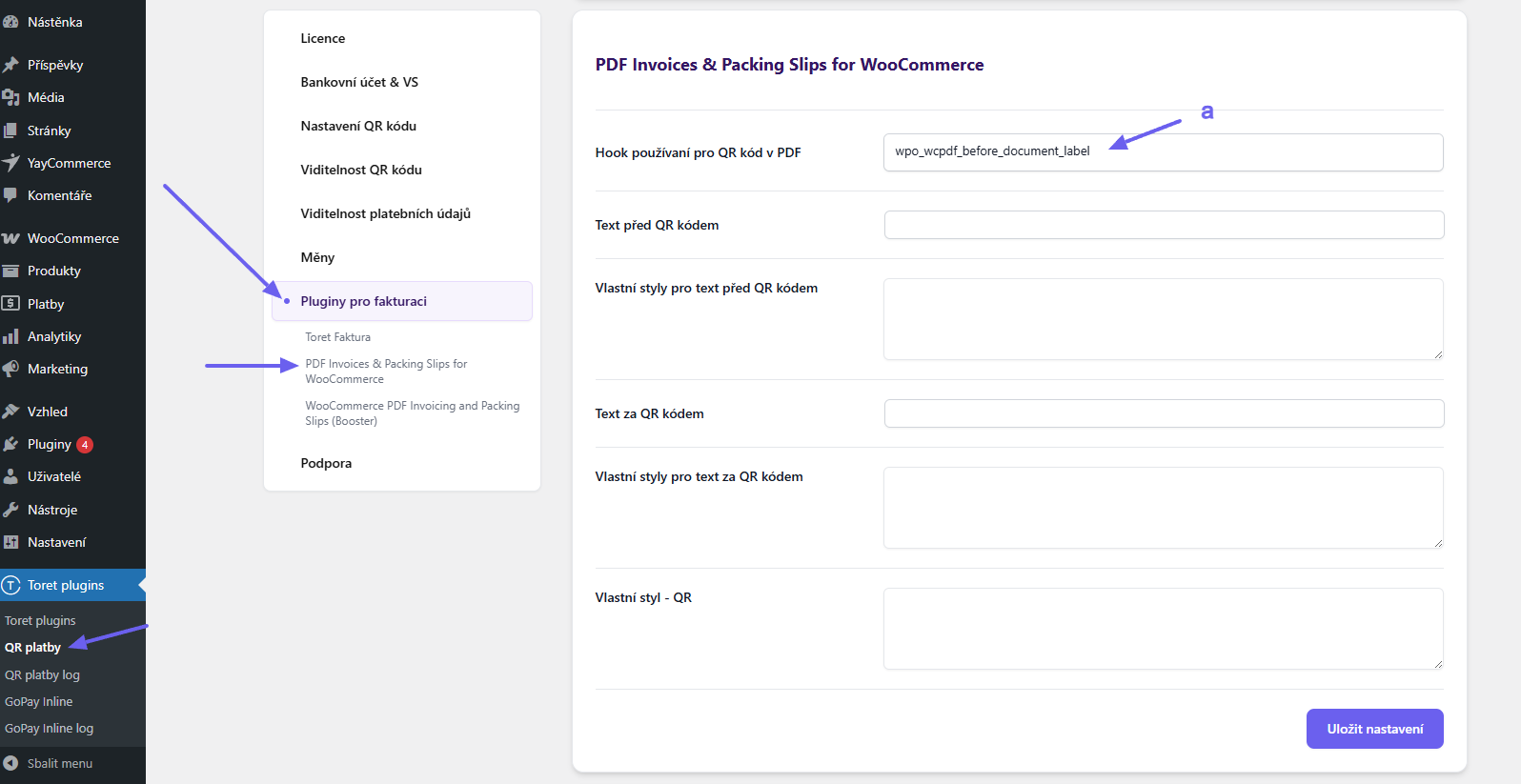Click the Hook používaní pro QR kód field
This screenshot has width=1521, height=784.
tap(1163, 152)
